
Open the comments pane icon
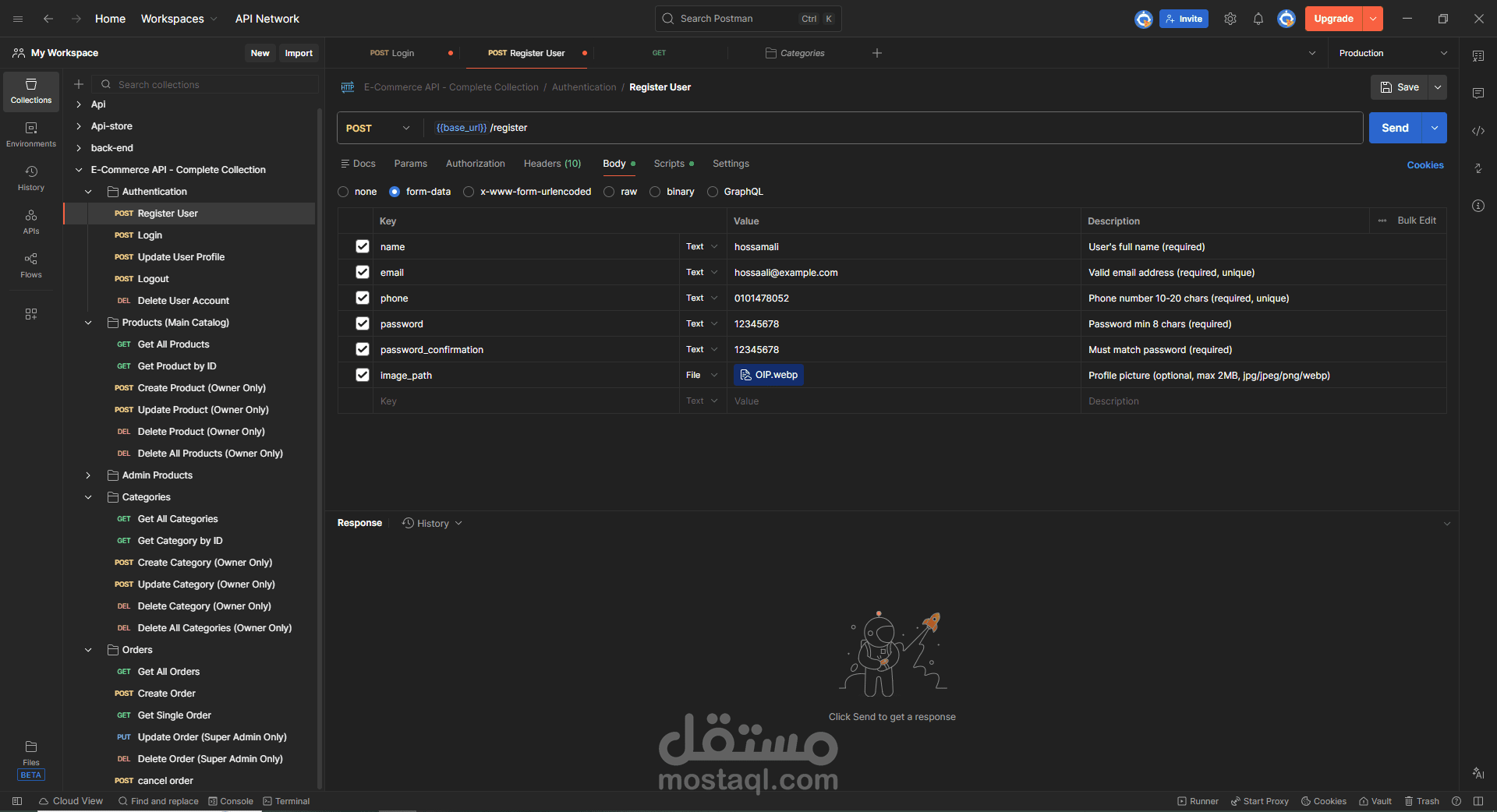point(1478,94)
